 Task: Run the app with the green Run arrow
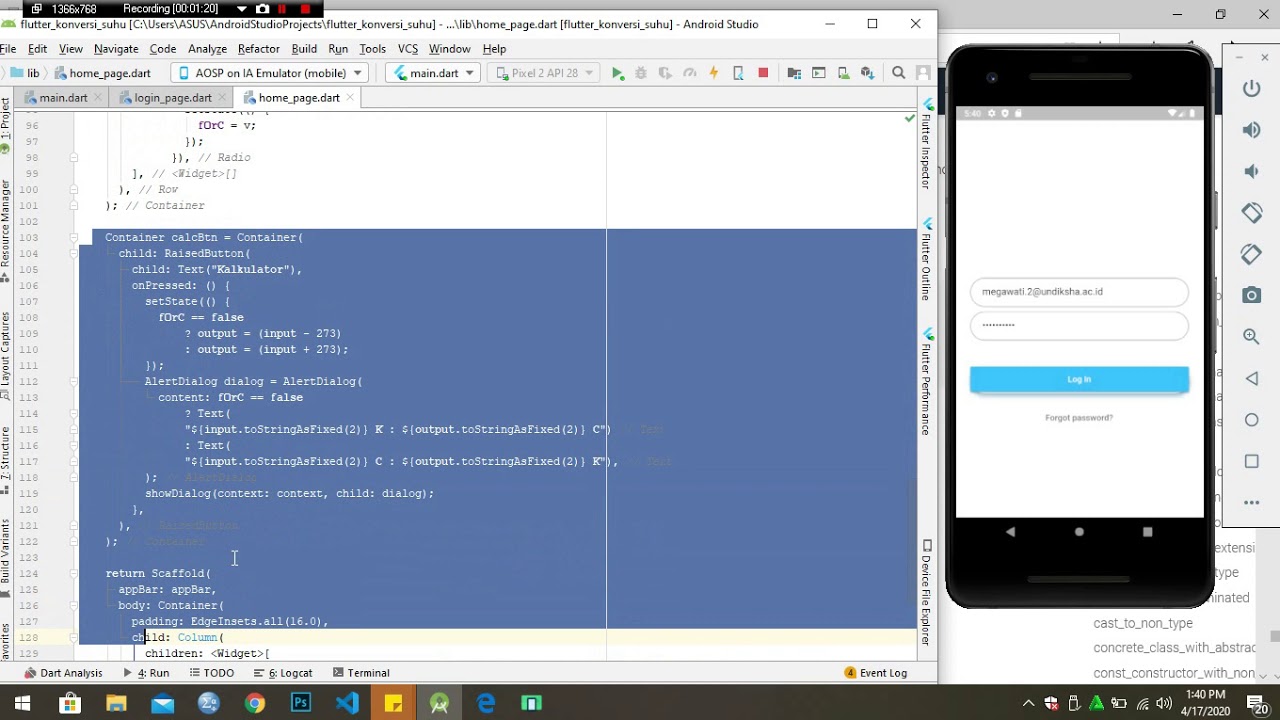pos(618,73)
